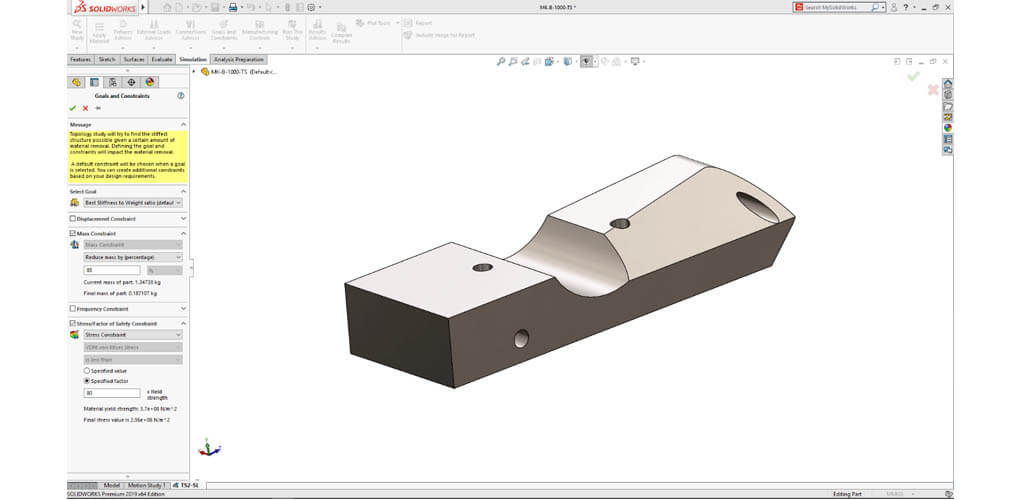Click the yield strength factor input field
Image resolution: width=1020 pixels, height=500 pixels.
click(112, 393)
